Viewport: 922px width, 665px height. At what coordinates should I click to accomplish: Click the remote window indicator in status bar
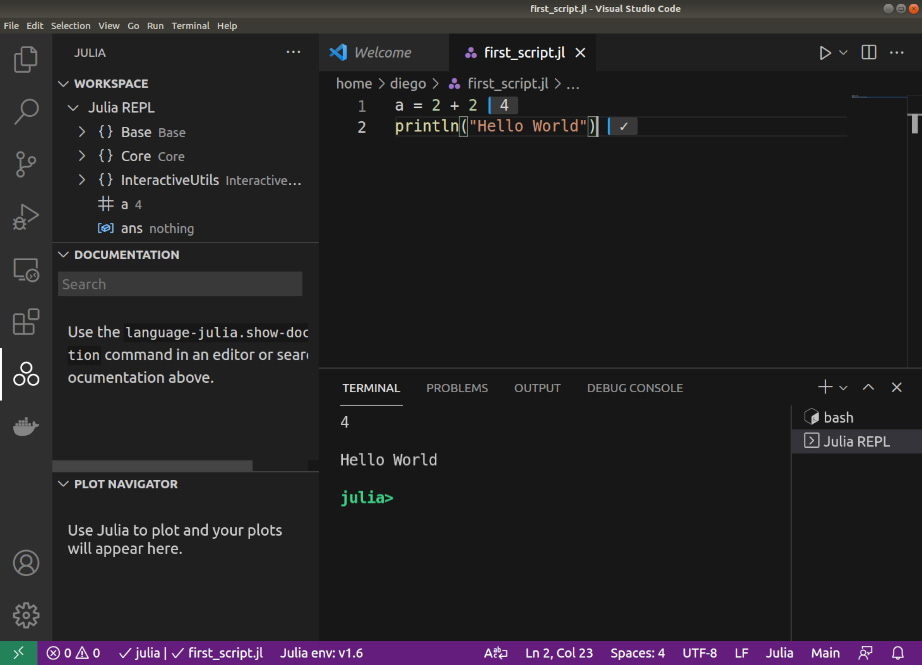pyautogui.click(x=19, y=653)
